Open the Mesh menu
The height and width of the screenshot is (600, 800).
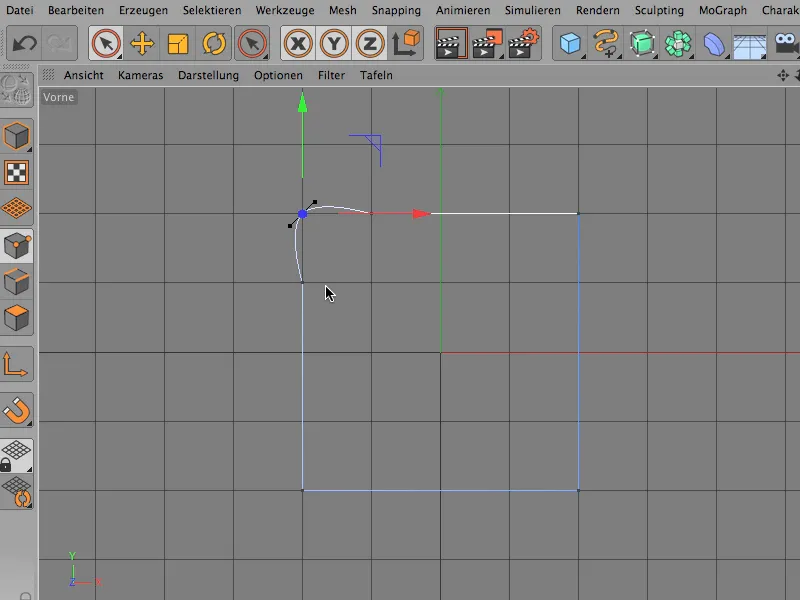[x=343, y=10]
